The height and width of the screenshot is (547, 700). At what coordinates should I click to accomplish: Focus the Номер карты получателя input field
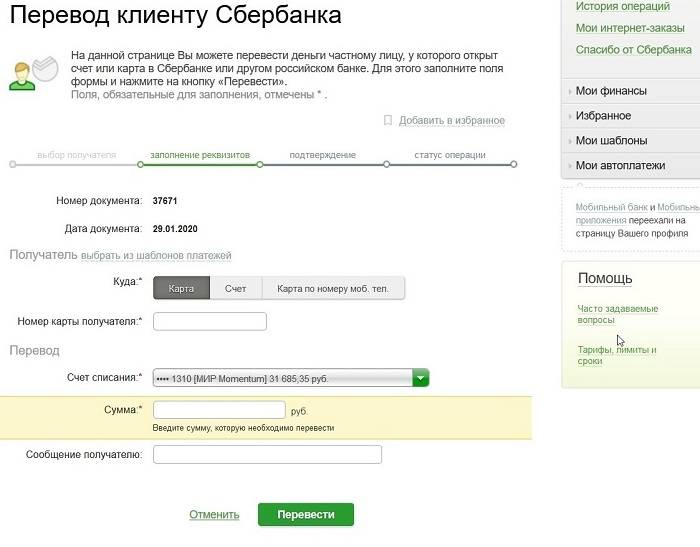coord(210,322)
